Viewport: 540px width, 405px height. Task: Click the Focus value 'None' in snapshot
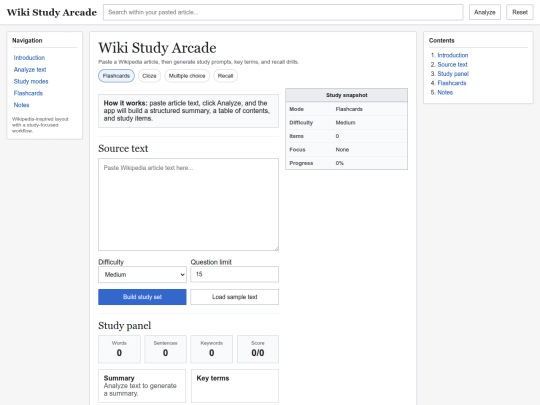(342, 149)
